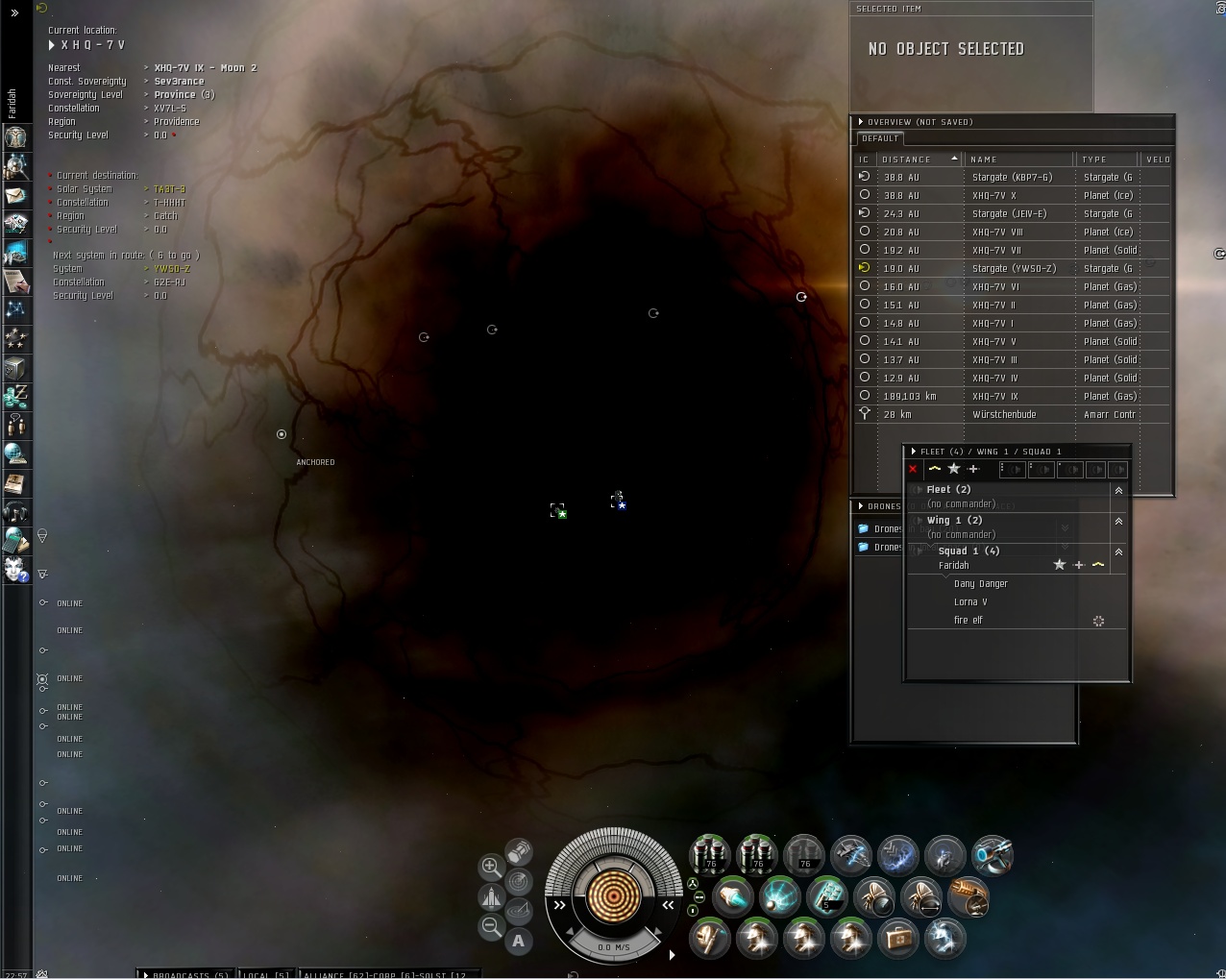Collapse the Fleet (2) section chevron

click(1118, 490)
